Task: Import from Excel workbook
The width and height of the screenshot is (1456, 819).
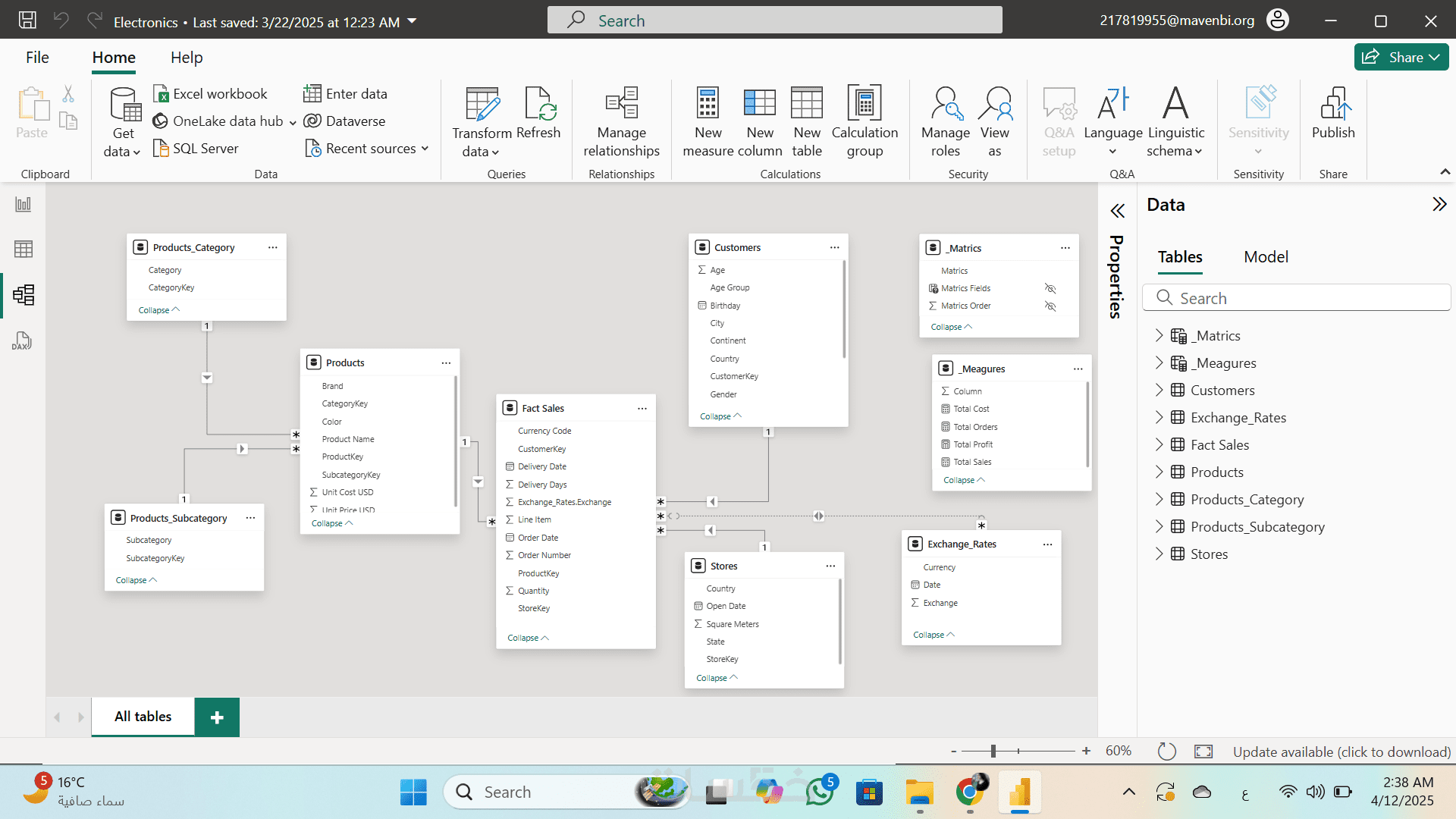Action: pos(210,94)
